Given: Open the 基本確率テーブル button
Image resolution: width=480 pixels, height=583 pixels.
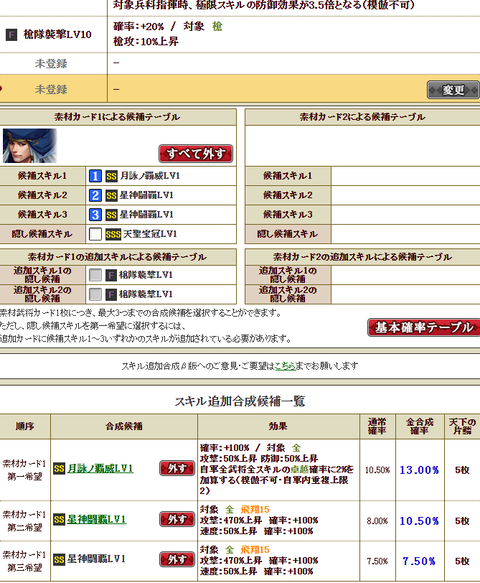Looking at the screenshot, I should 423,328.
